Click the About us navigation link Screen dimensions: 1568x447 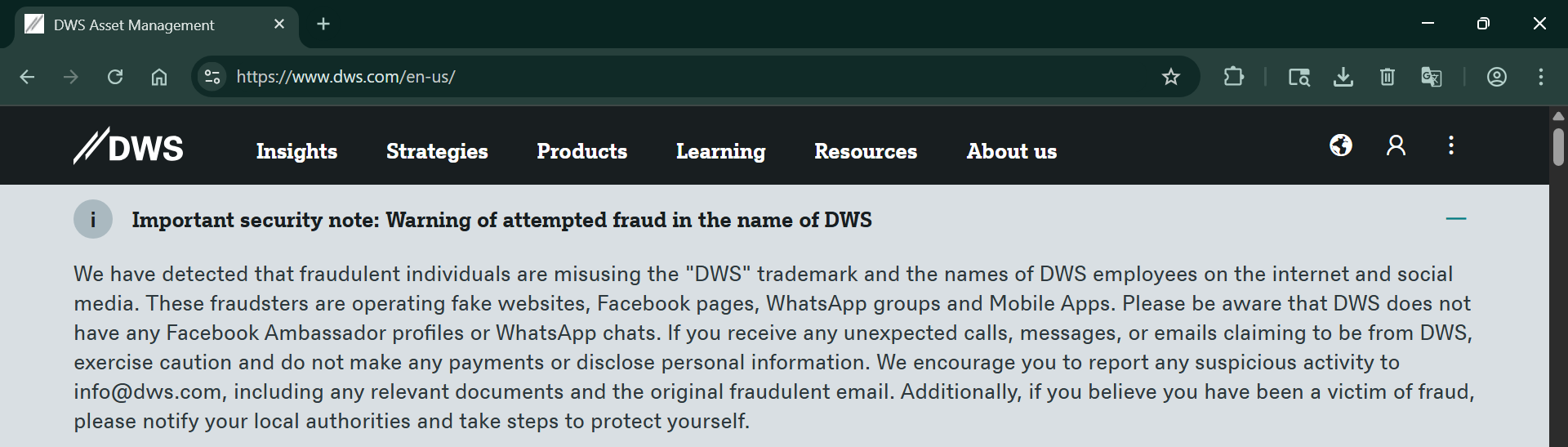pos(1011,151)
